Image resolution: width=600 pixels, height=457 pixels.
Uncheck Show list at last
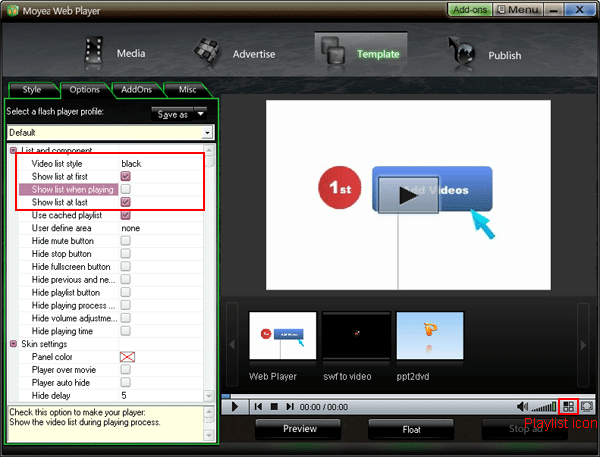tap(126, 202)
